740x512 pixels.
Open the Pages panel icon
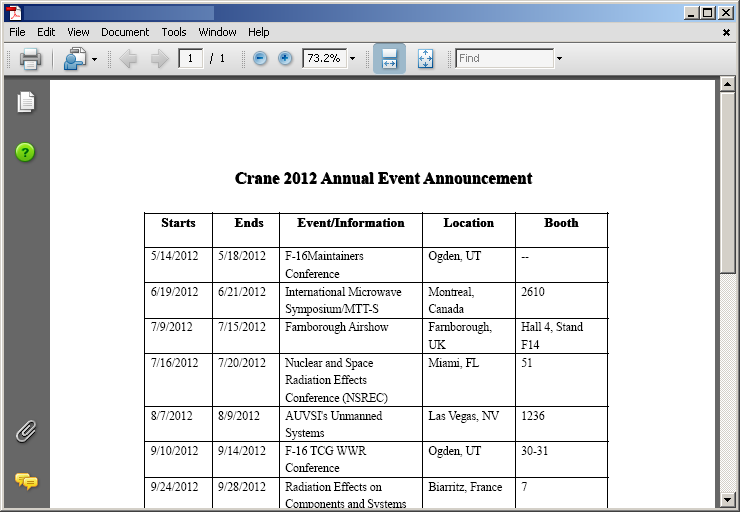pyautogui.click(x=26, y=102)
